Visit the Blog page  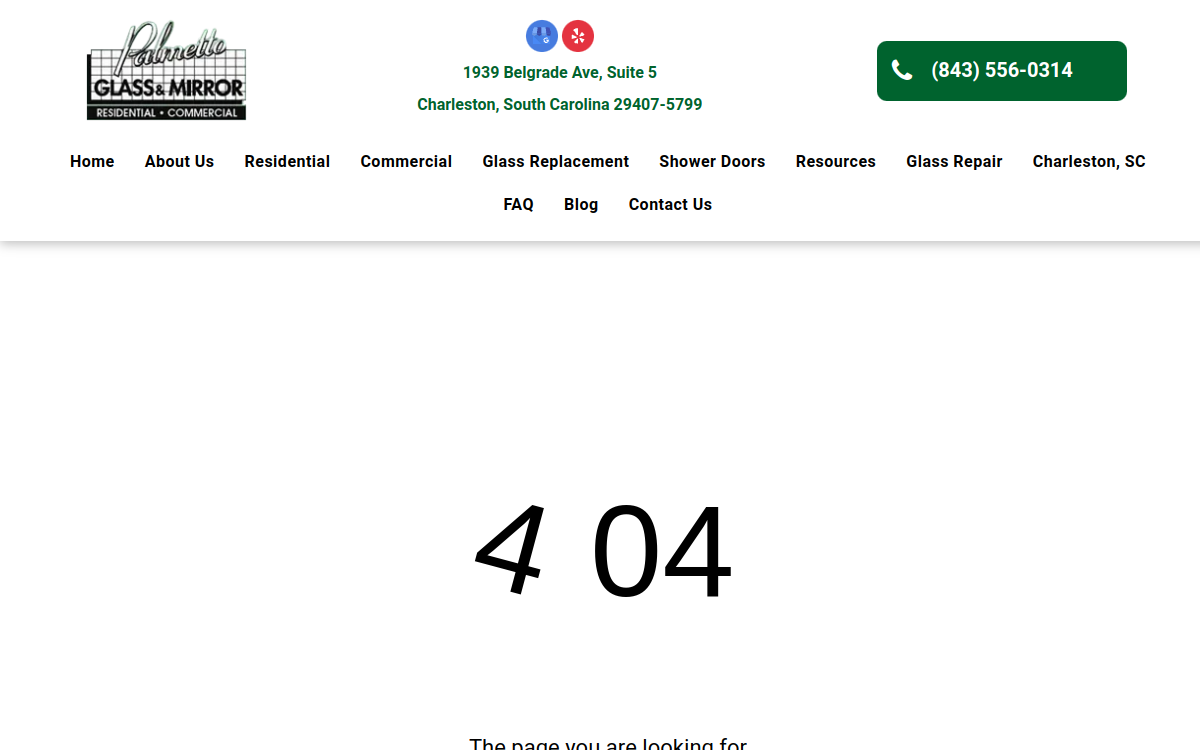pyautogui.click(x=581, y=204)
